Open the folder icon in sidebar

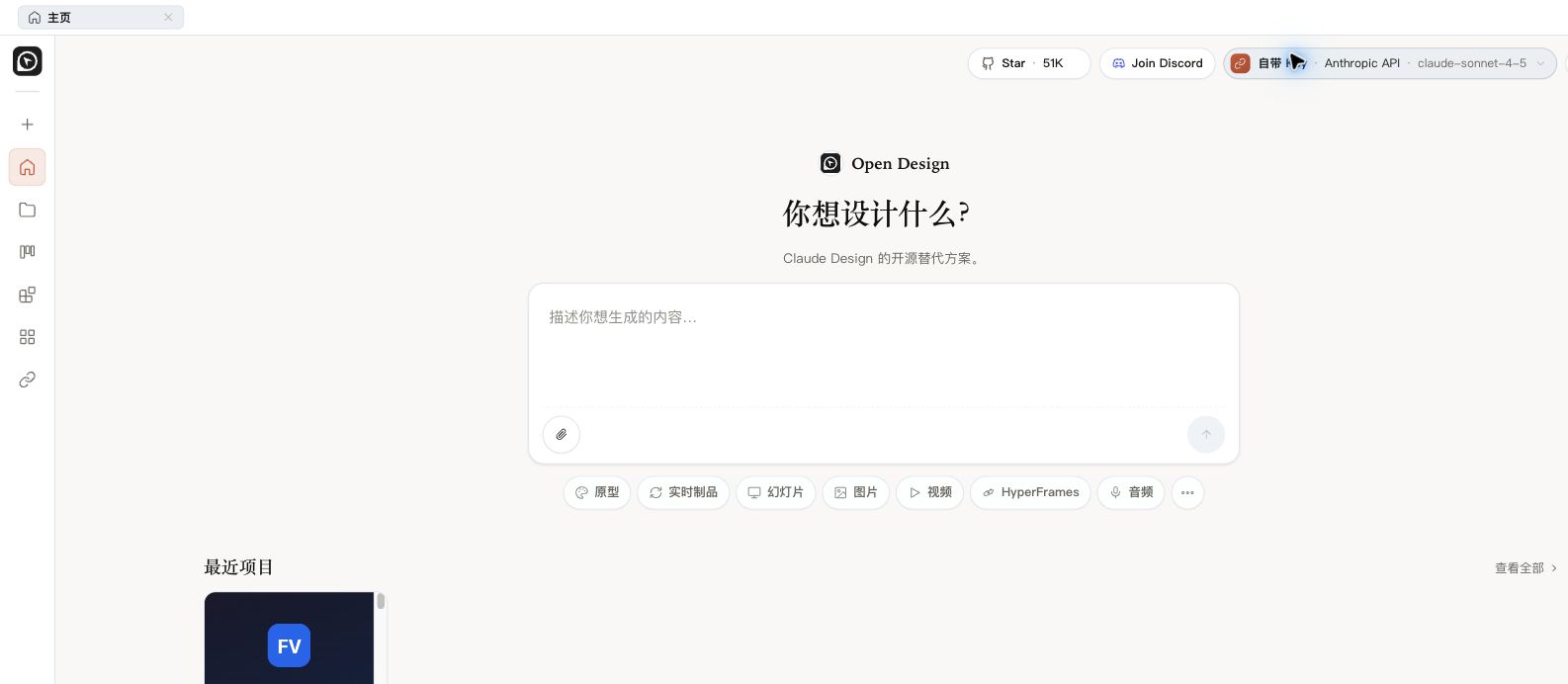click(28, 210)
